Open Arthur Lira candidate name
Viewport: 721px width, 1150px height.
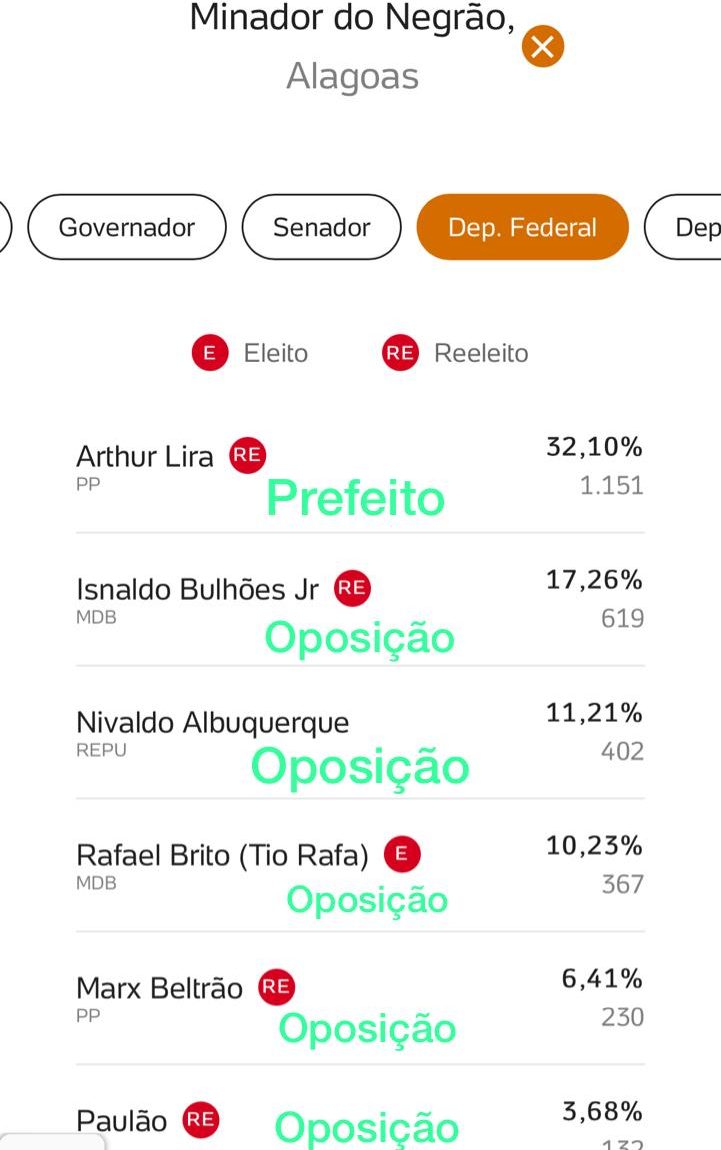[x=145, y=457]
